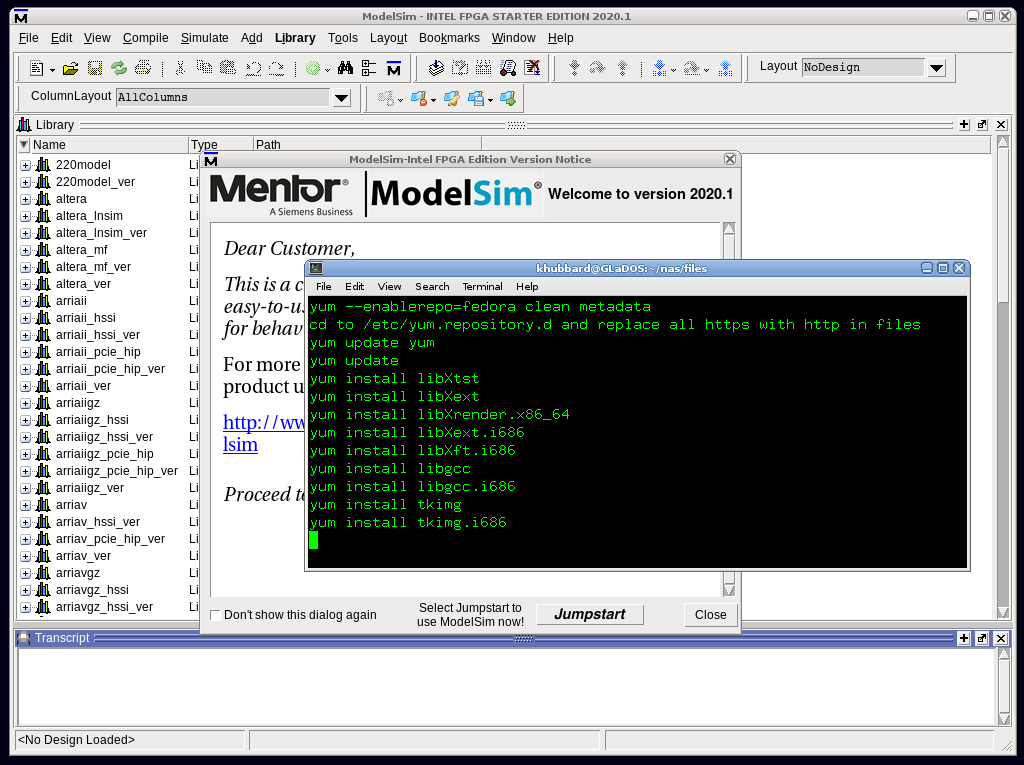Click the Find binoculars icon
The image size is (1024, 765).
(345, 68)
